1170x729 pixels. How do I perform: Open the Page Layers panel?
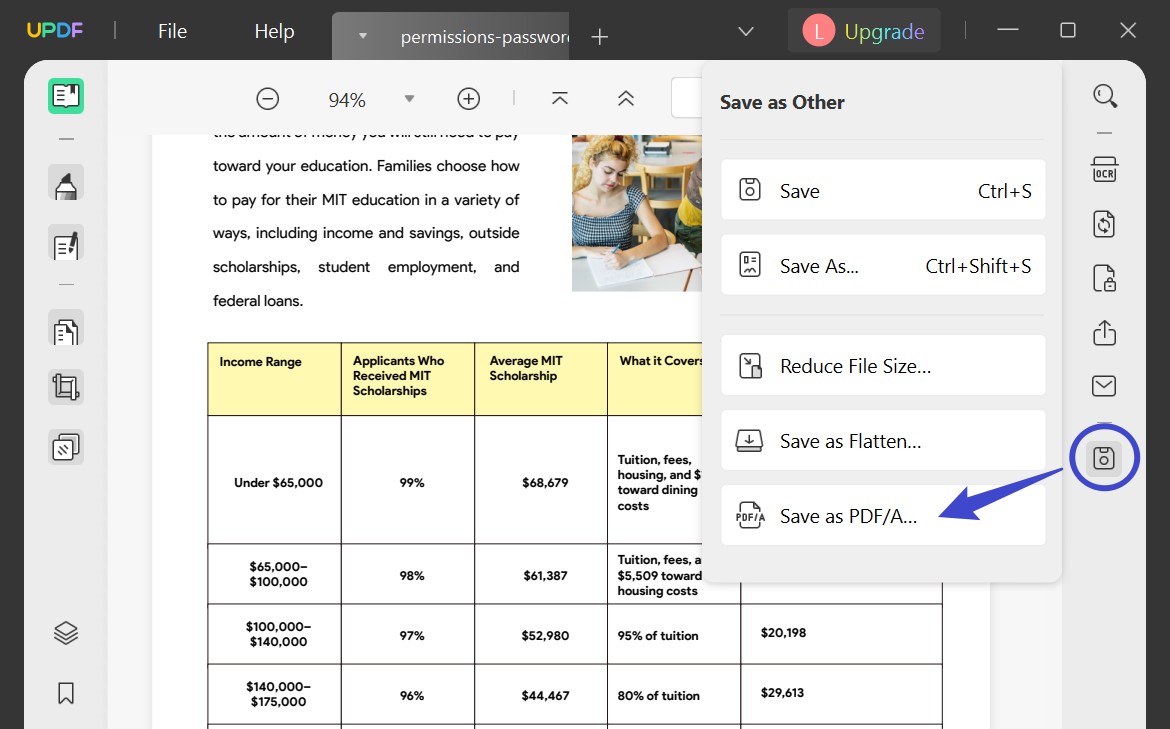[65, 632]
